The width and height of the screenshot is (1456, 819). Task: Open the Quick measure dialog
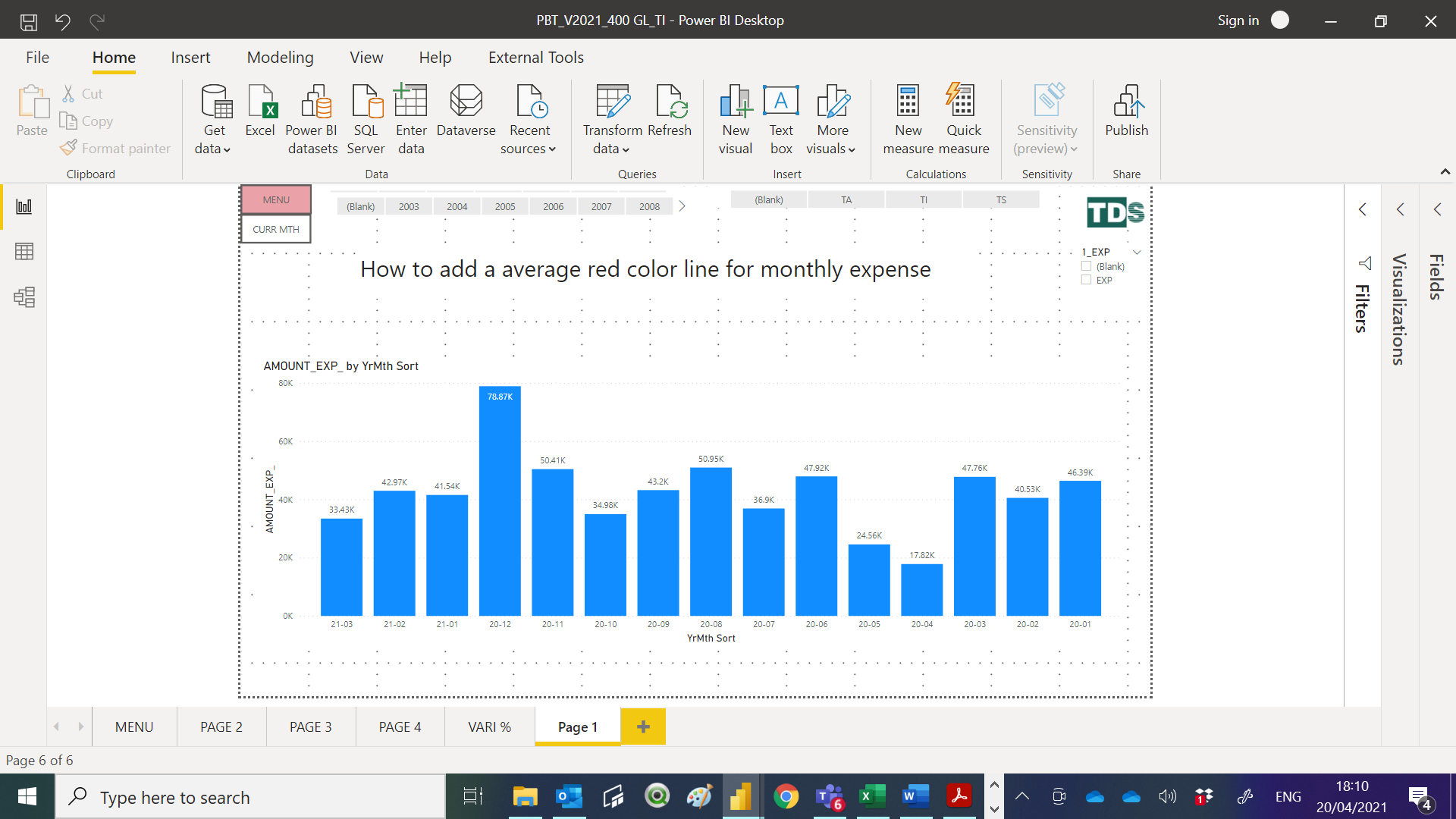964,119
